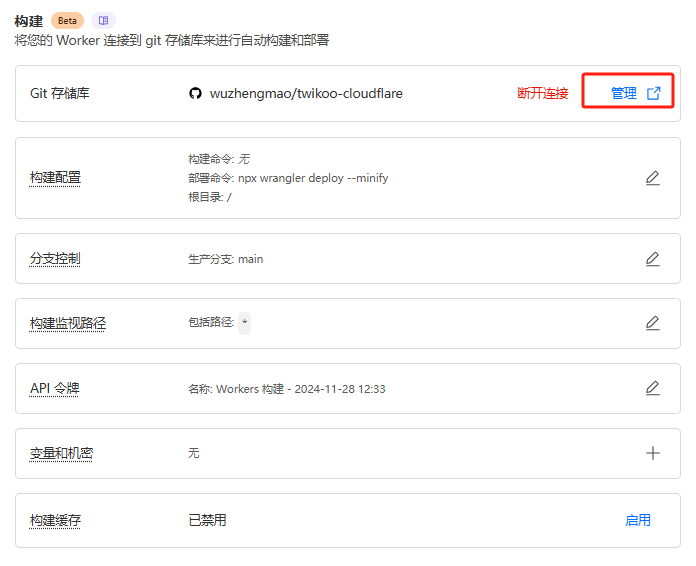
Task: Click the GitHub logo next to repository name
Action: (x=195, y=93)
